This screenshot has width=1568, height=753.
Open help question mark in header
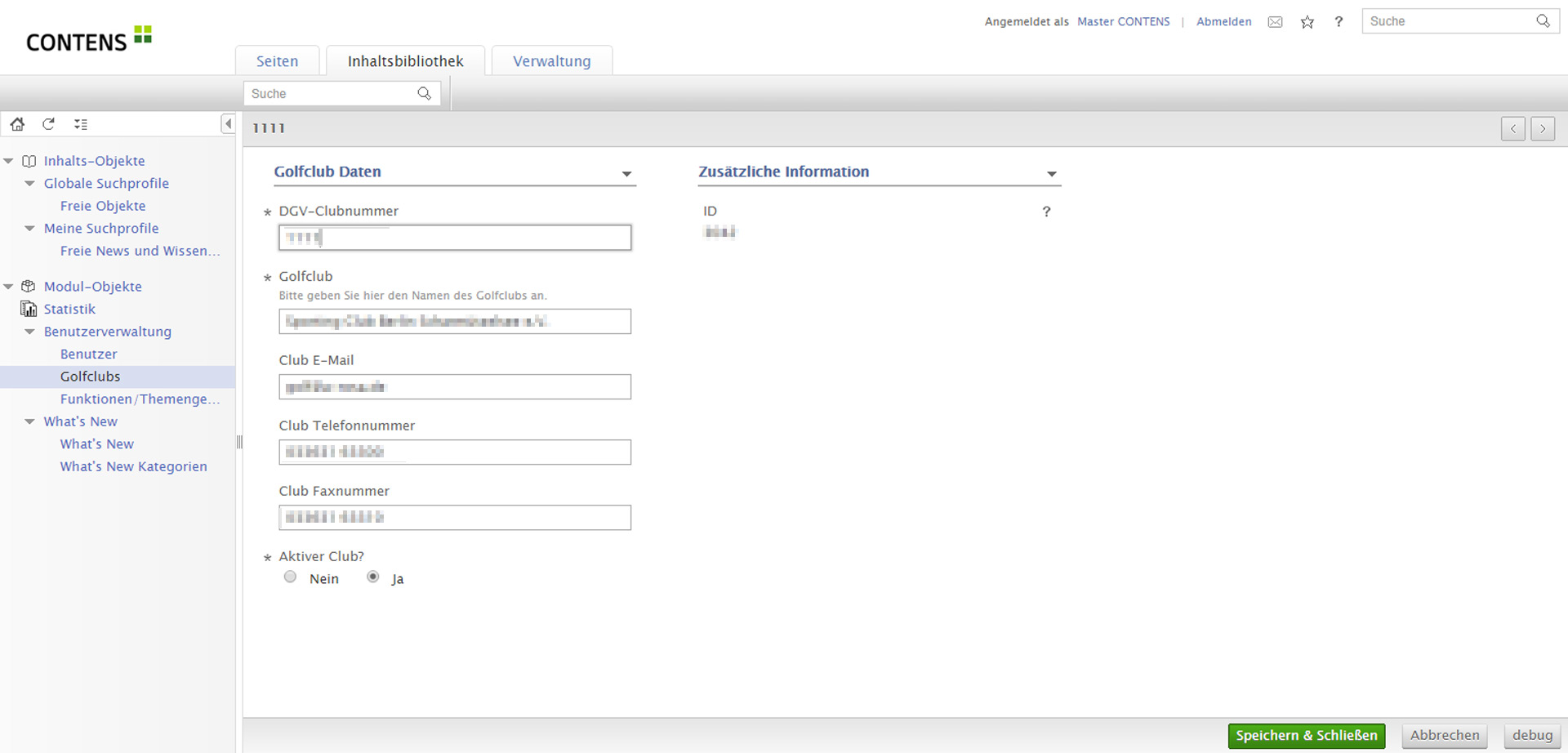pos(1339,22)
